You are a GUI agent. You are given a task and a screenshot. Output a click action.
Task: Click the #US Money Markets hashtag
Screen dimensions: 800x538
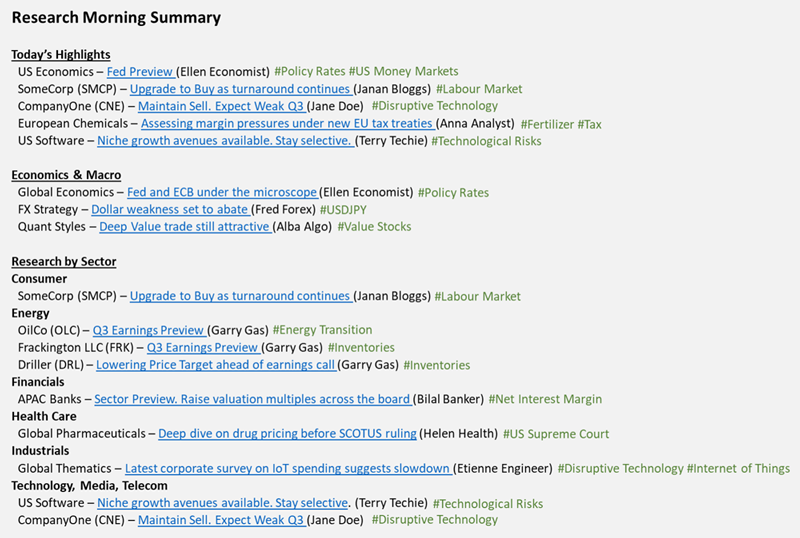404,71
